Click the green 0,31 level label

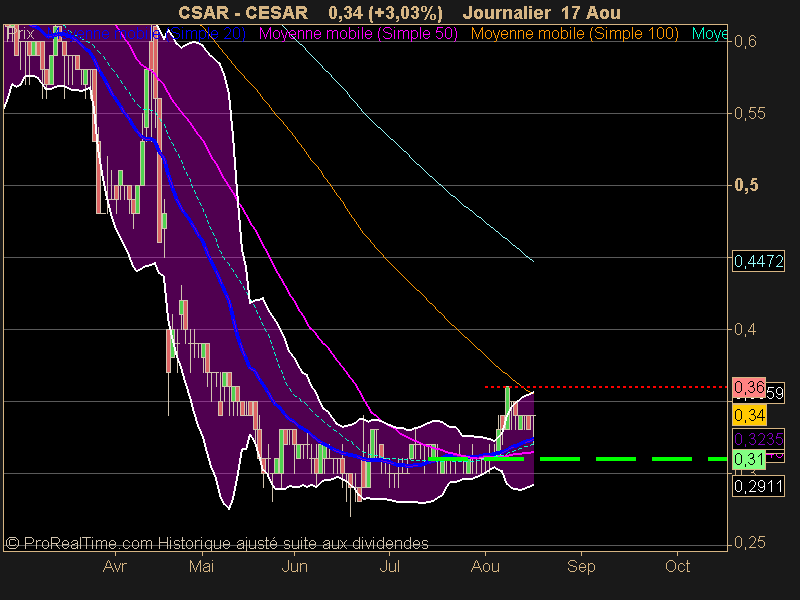coord(748,459)
